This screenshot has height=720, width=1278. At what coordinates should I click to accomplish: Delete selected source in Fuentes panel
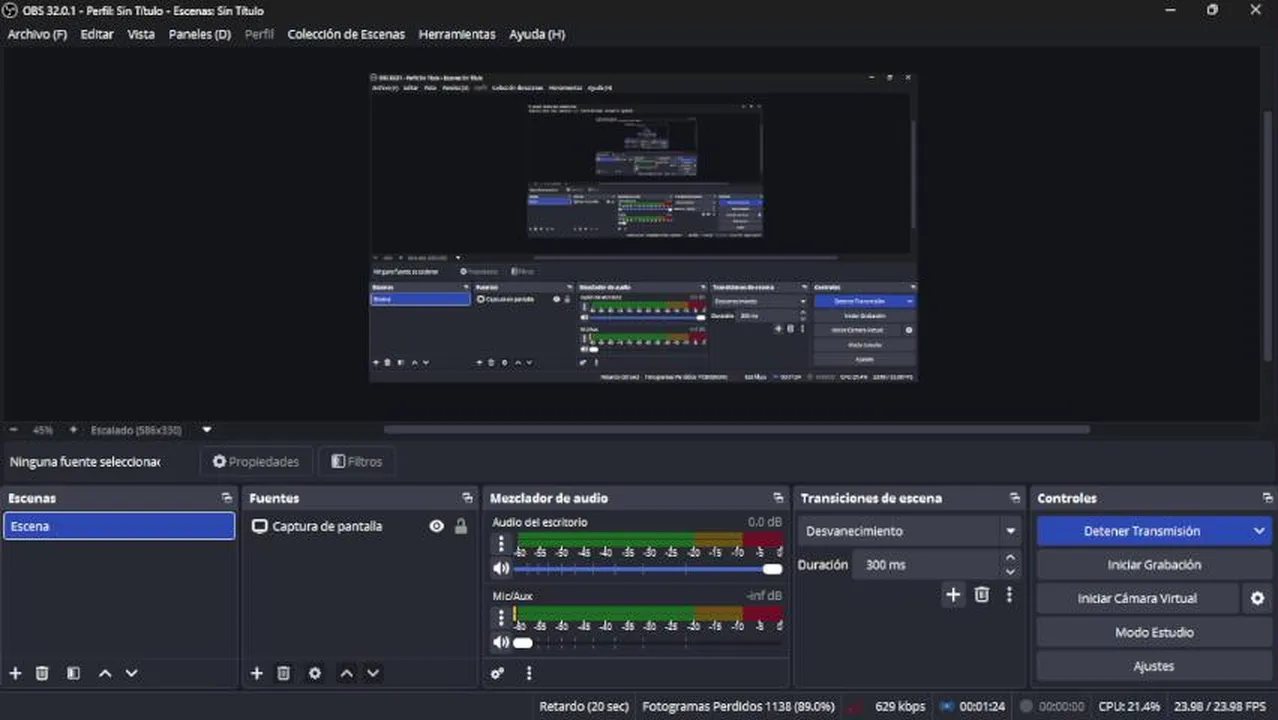284,673
